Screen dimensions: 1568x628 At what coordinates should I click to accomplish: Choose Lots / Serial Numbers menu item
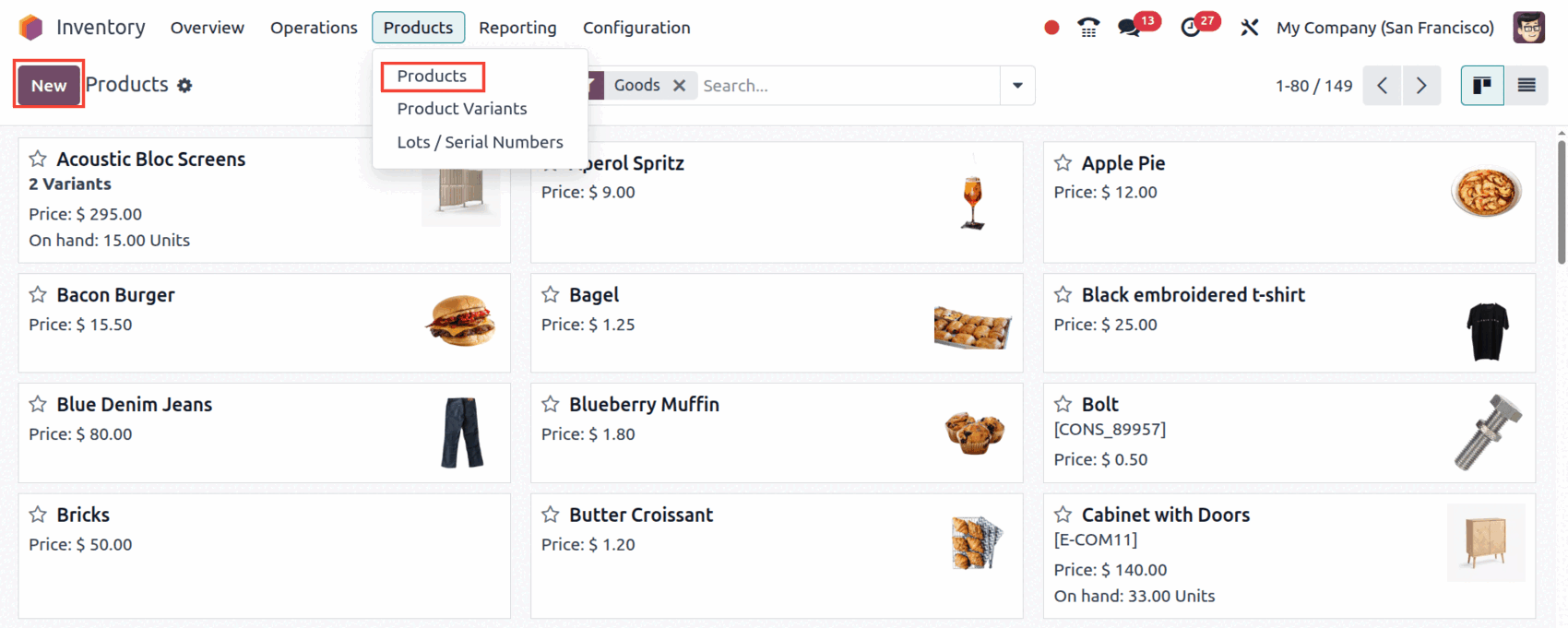(x=480, y=142)
